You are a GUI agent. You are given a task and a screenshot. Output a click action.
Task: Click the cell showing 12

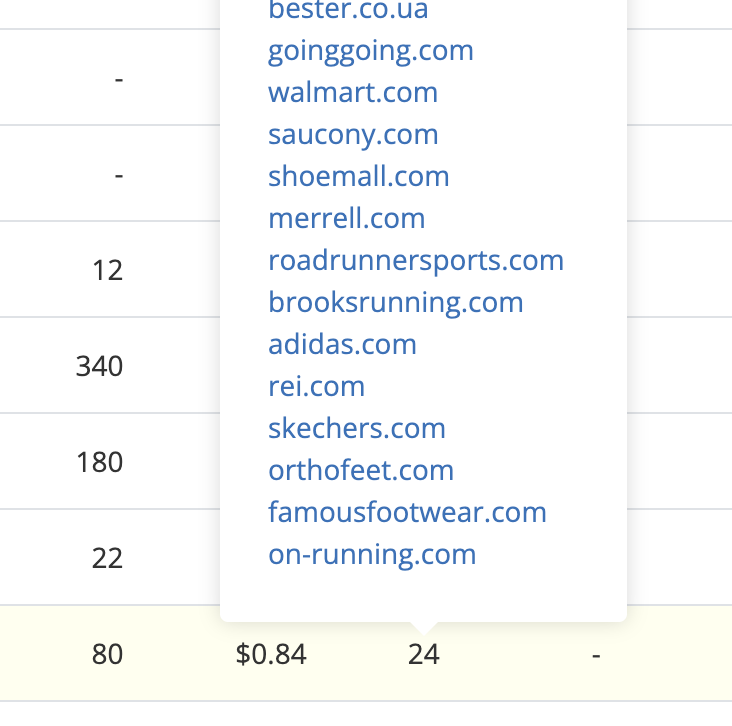(107, 270)
